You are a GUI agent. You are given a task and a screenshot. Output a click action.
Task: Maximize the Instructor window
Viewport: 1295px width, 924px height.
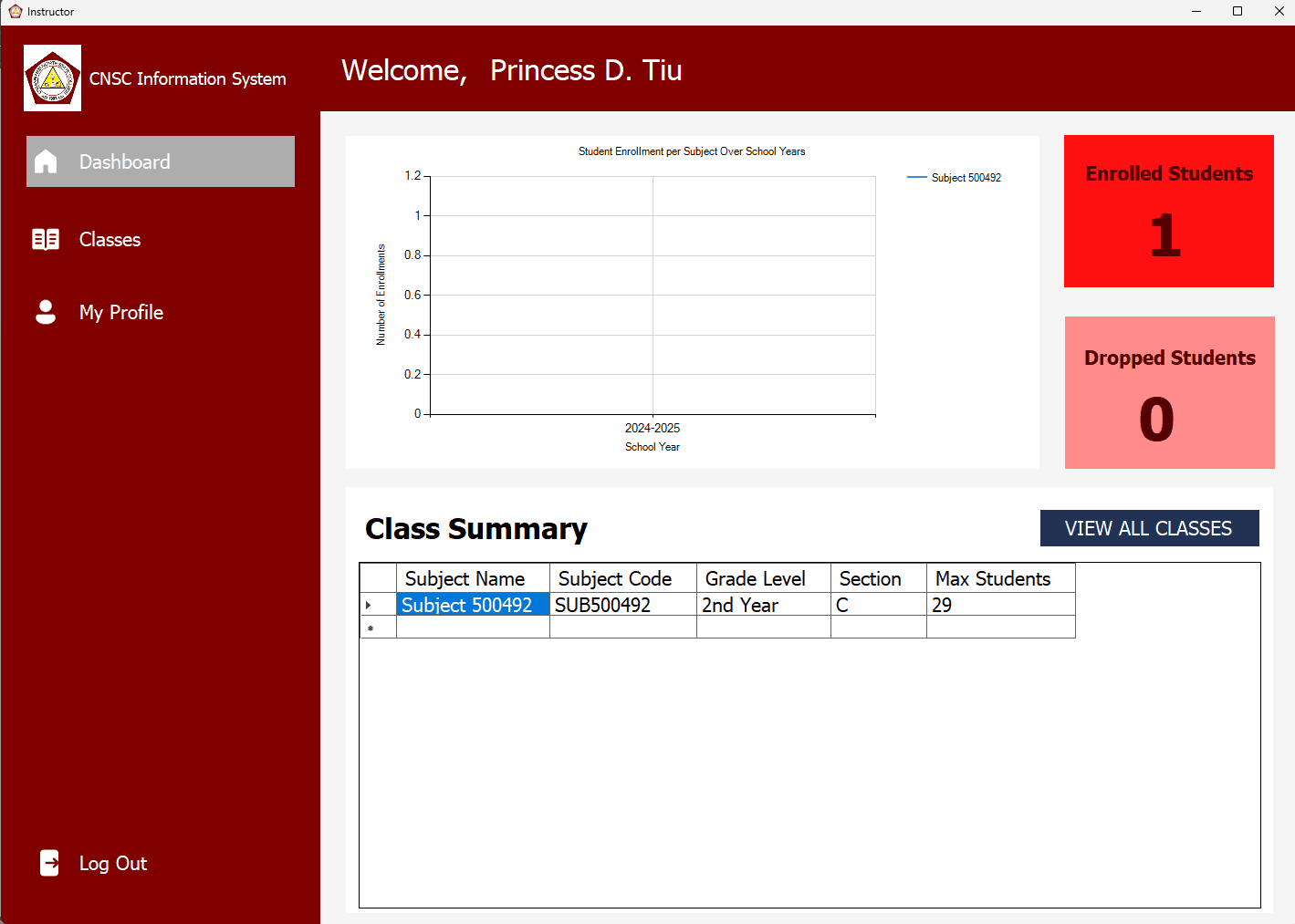point(1238,12)
